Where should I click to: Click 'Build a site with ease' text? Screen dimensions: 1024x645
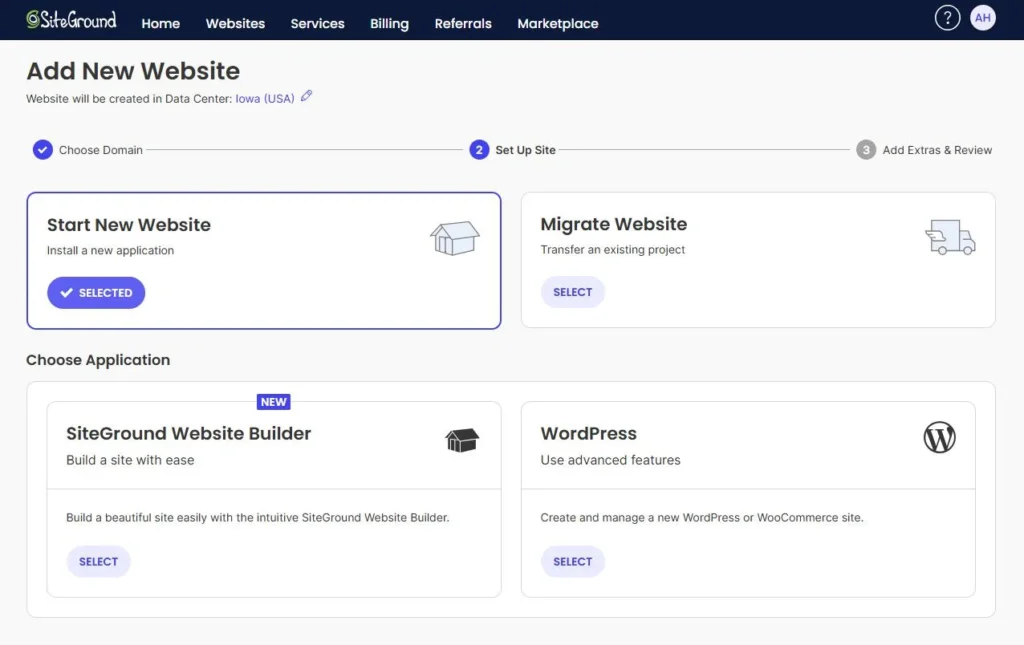tap(130, 460)
